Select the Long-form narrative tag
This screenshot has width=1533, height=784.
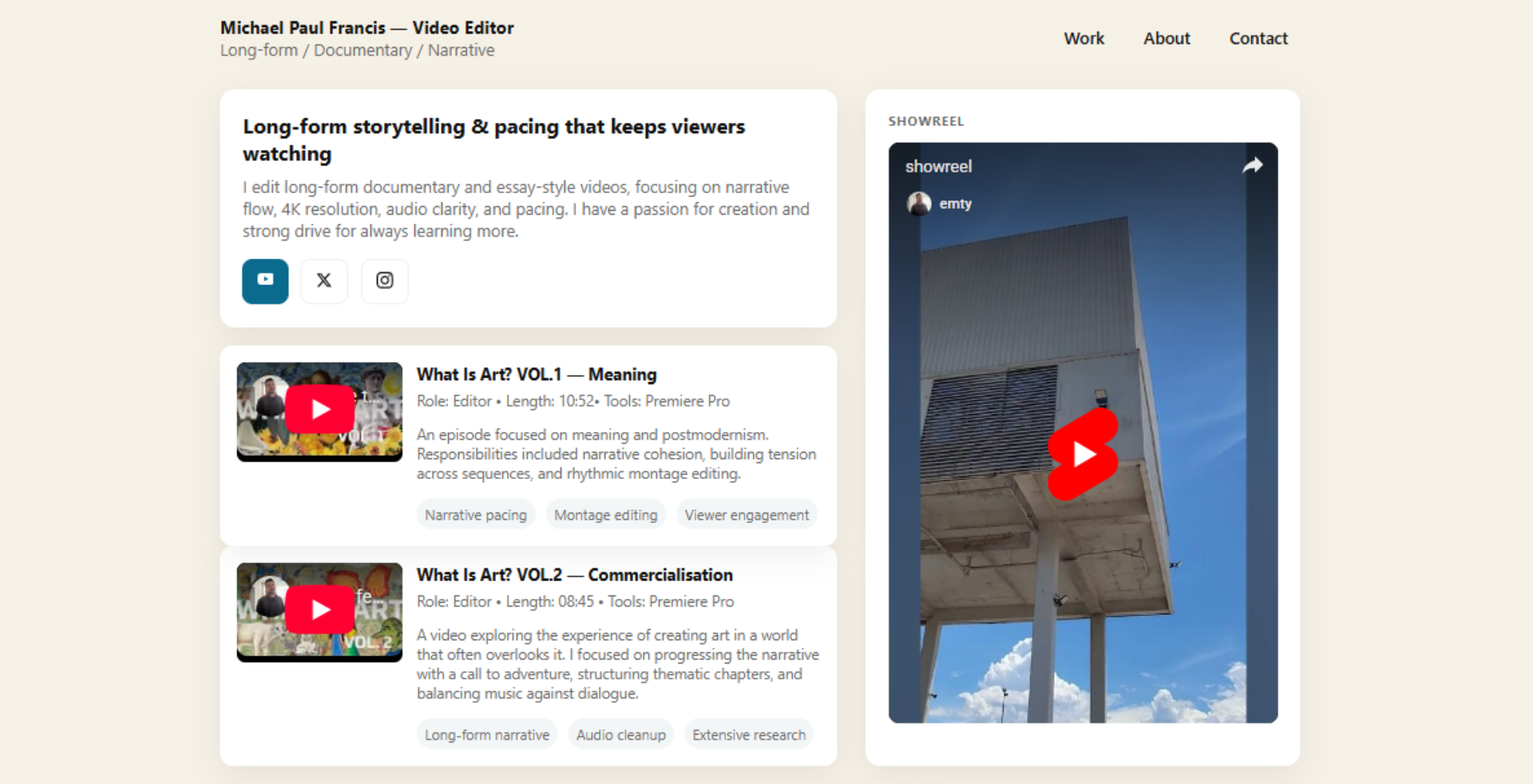pos(487,735)
